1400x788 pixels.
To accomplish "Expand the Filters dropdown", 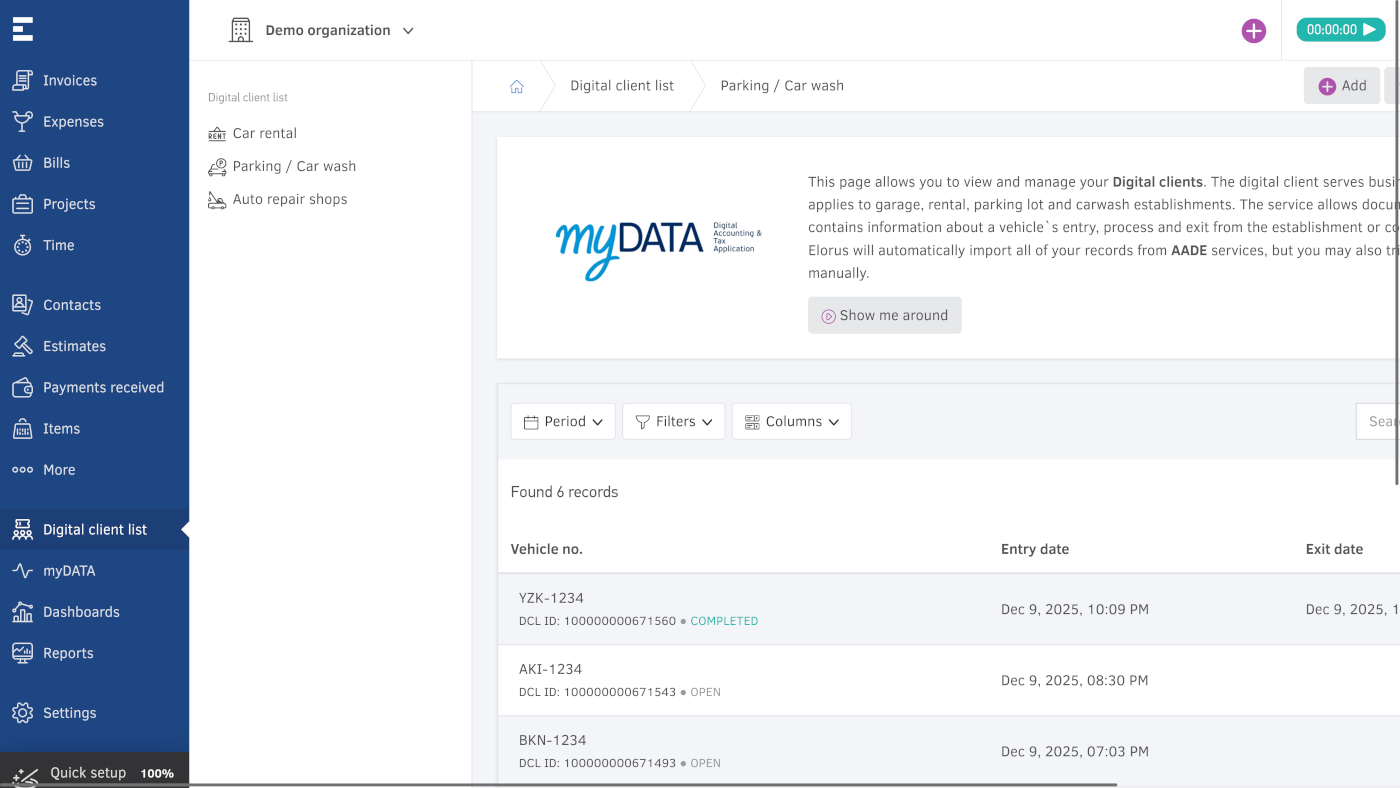I will 673,422.
